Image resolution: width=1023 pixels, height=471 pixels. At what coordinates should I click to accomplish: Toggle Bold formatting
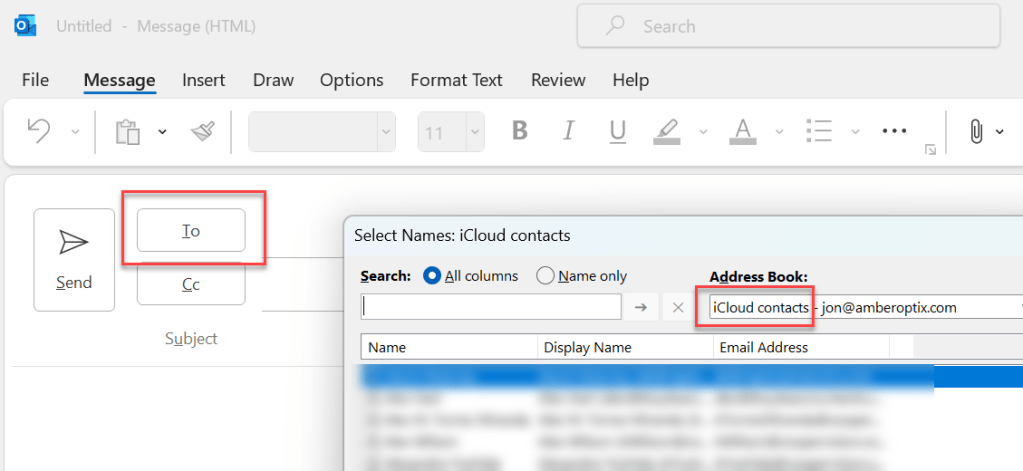point(519,131)
